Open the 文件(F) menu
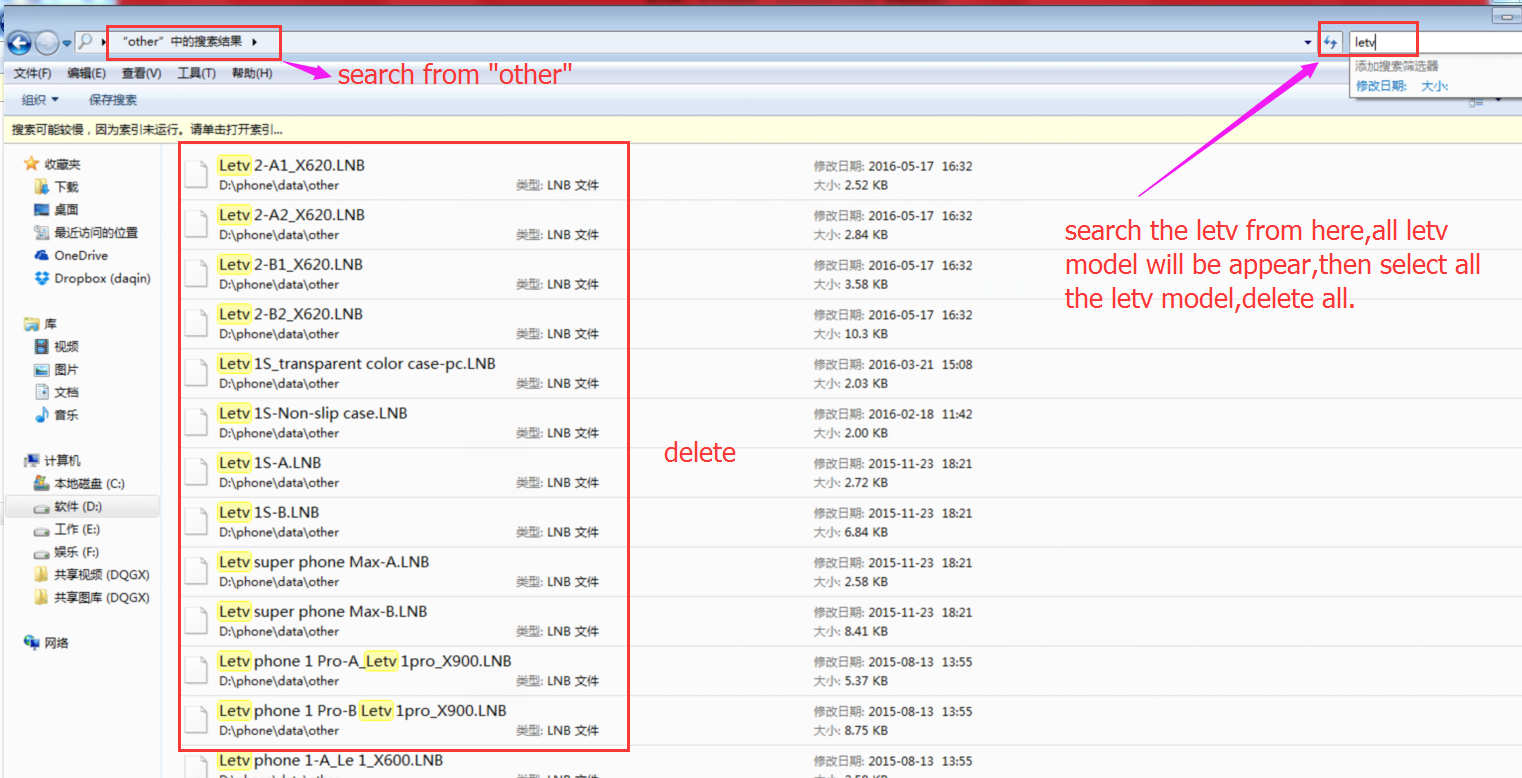The image size is (1522, 778). (33, 73)
